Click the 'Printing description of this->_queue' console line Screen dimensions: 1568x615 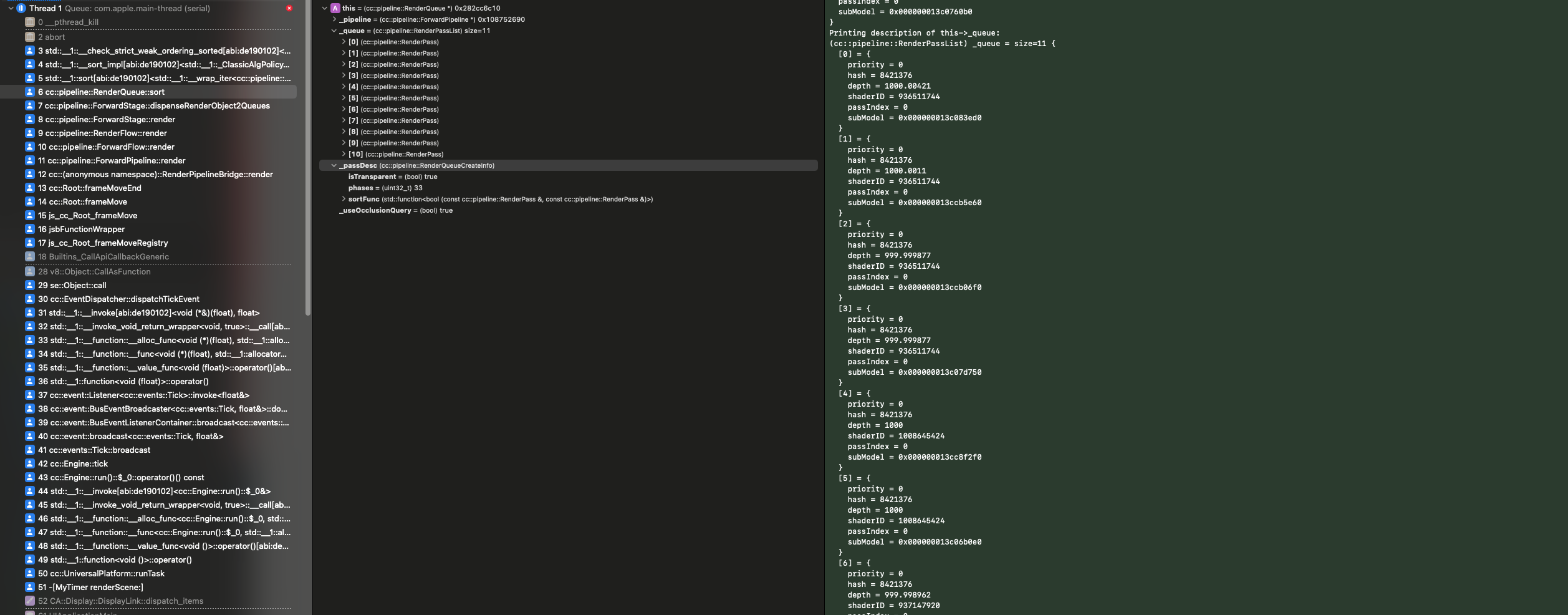click(915, 33)
